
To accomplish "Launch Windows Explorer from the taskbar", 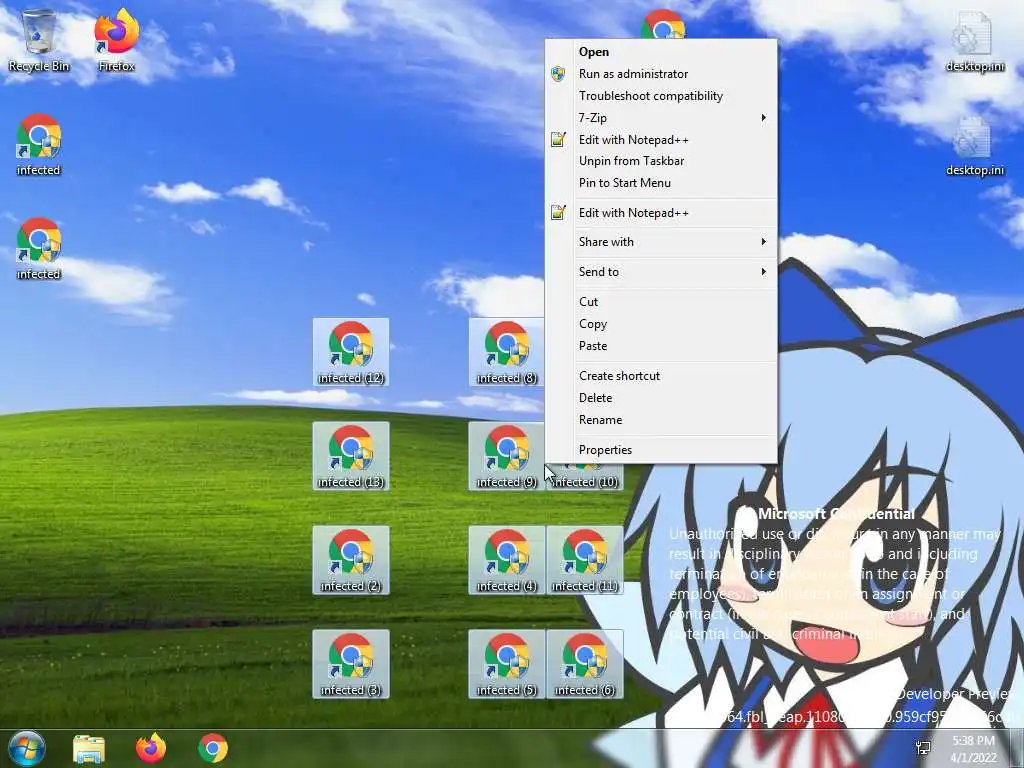I will pyautogui.click(x=89, y=748).
